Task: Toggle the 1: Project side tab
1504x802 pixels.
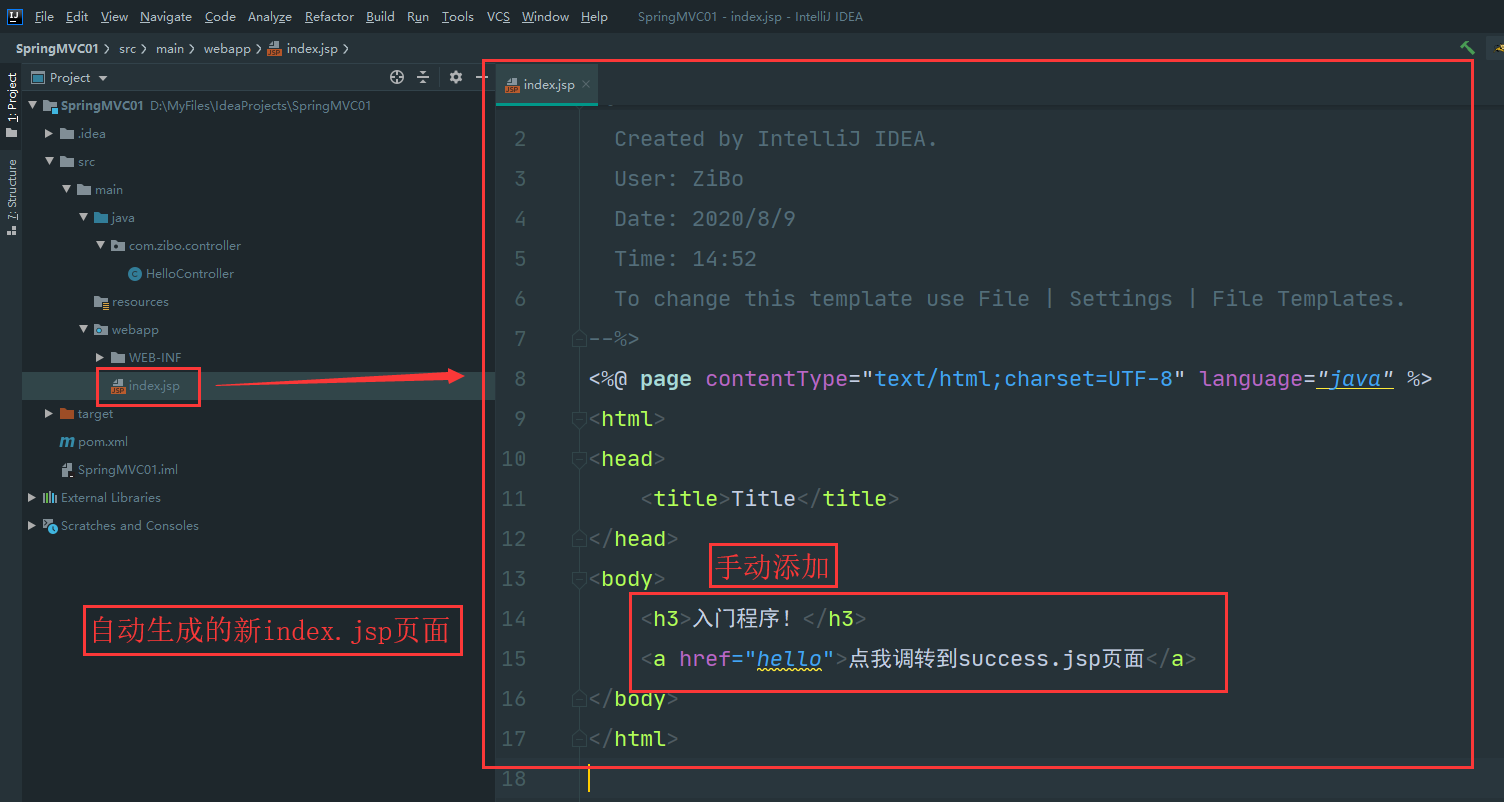Action: pos(11,106)
